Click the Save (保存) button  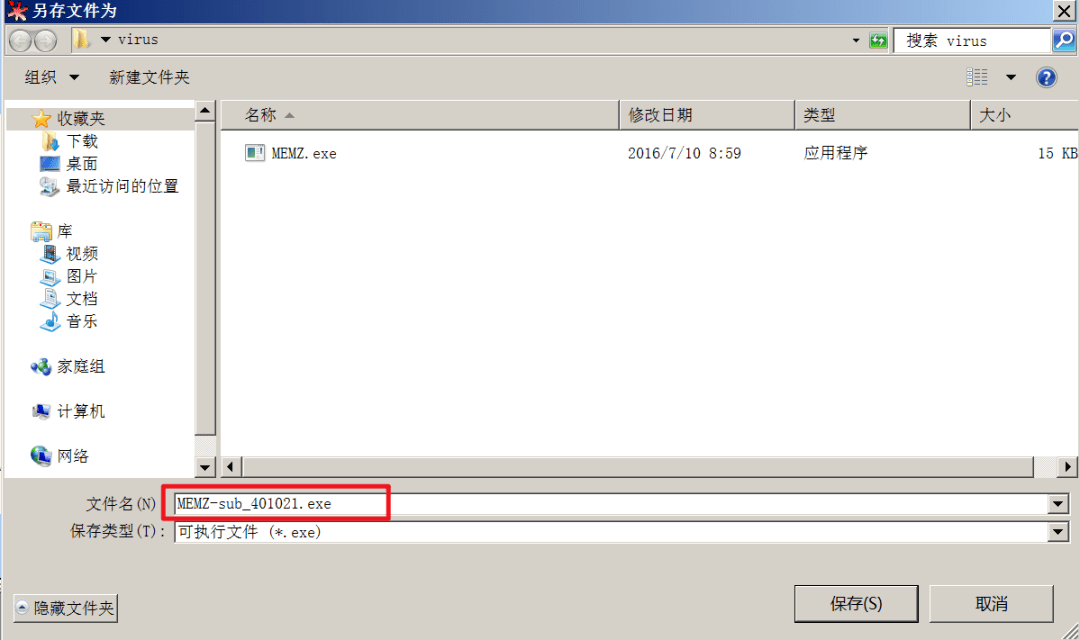click(x=855, y=603)
